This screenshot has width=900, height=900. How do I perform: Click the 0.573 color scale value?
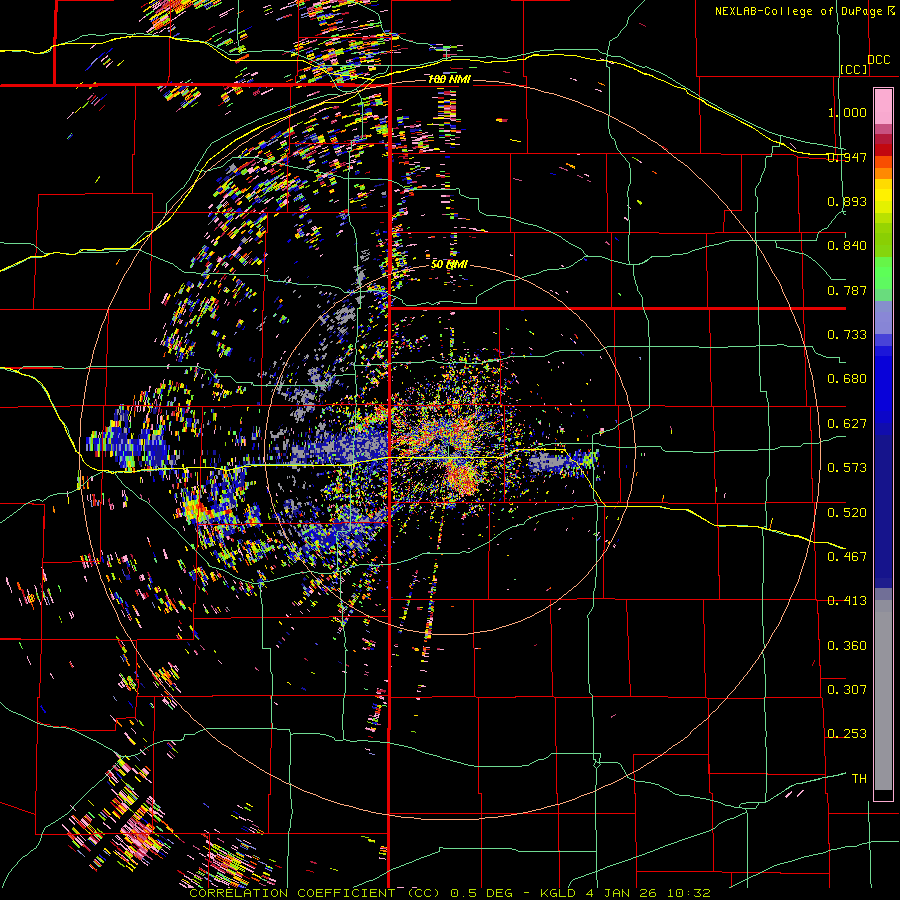click(847, 468)
